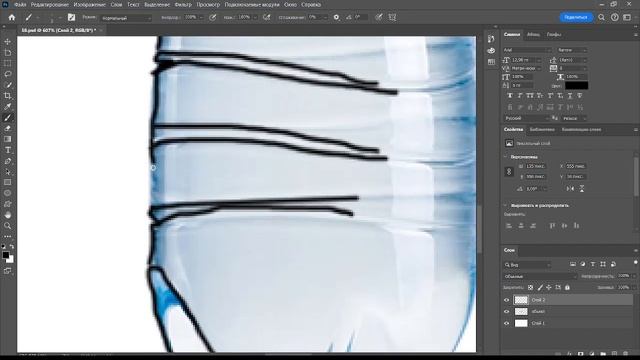Switch foreground and background colors arrow
The width and height of the screenshot is (640, 360).
coord(11,247)
